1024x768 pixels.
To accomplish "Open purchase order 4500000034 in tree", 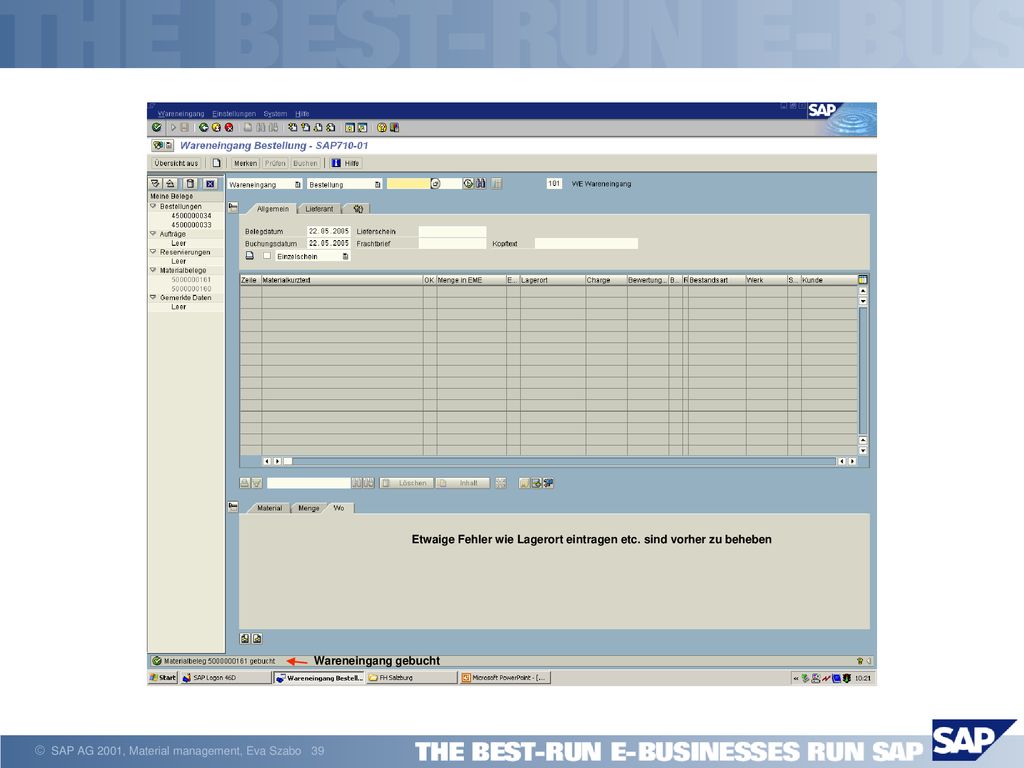I will (x=191, y=216).
